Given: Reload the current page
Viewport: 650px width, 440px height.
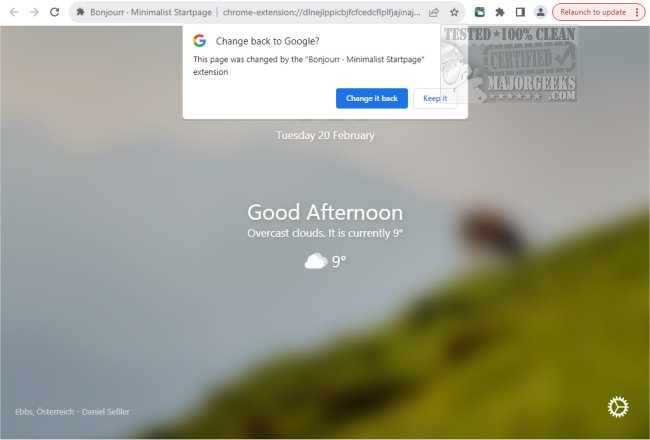Looking at the screenshot, I should click(54, 12).
